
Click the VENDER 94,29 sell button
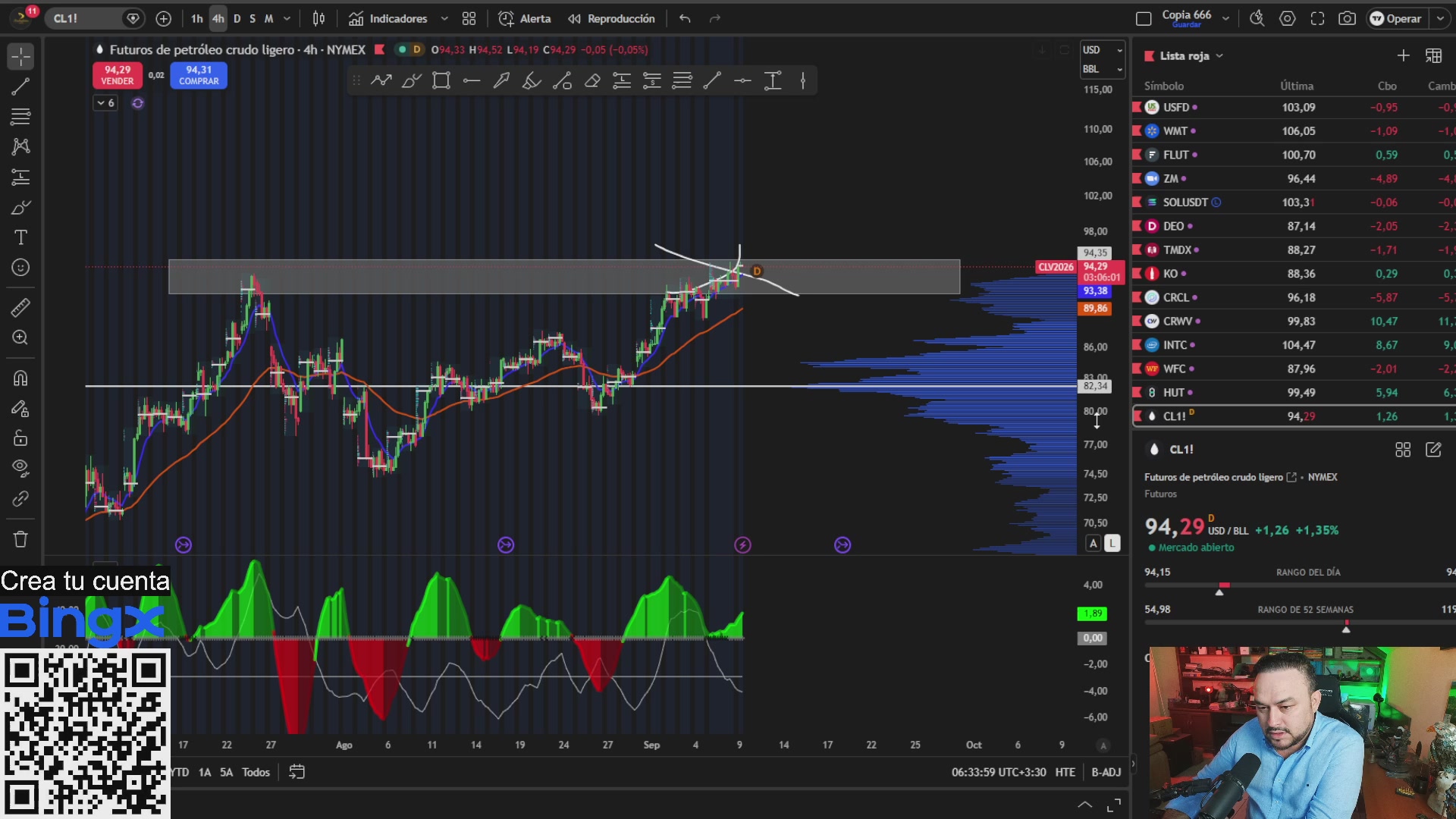[x=118, y=75]
